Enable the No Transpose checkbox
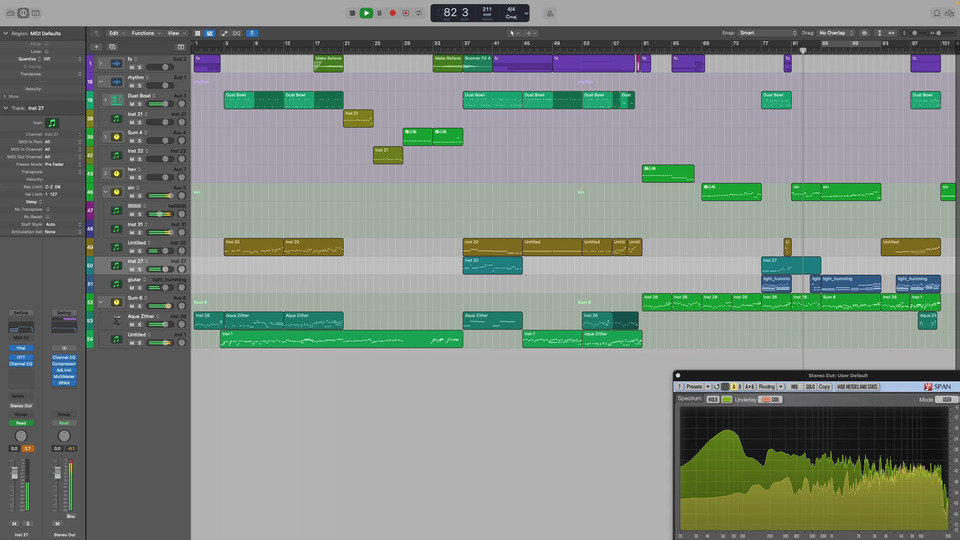This screenshot has height=540, width=960. (x=47, y=209)
